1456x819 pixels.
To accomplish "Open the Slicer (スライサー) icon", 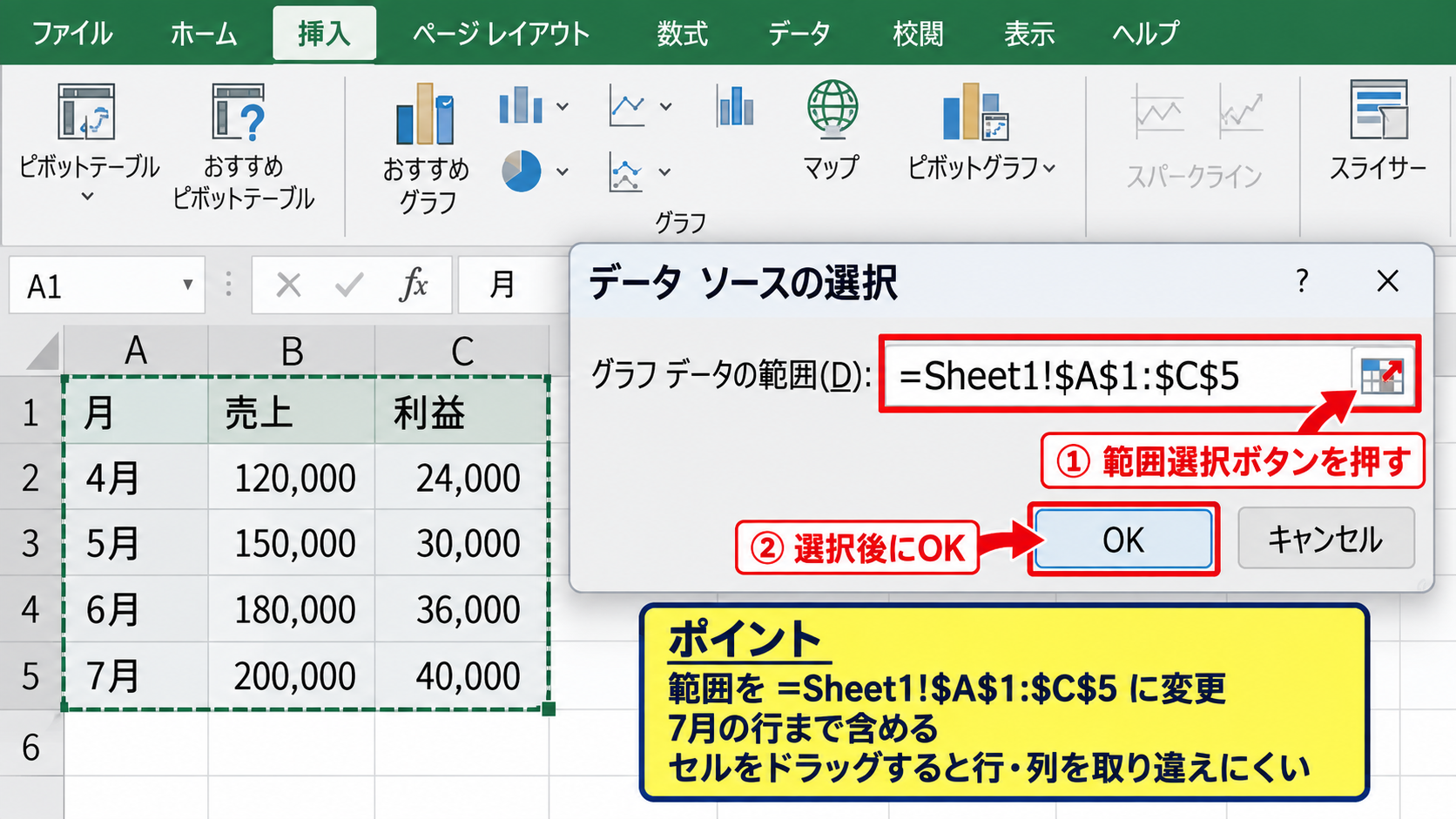I will pos(1378,110).
